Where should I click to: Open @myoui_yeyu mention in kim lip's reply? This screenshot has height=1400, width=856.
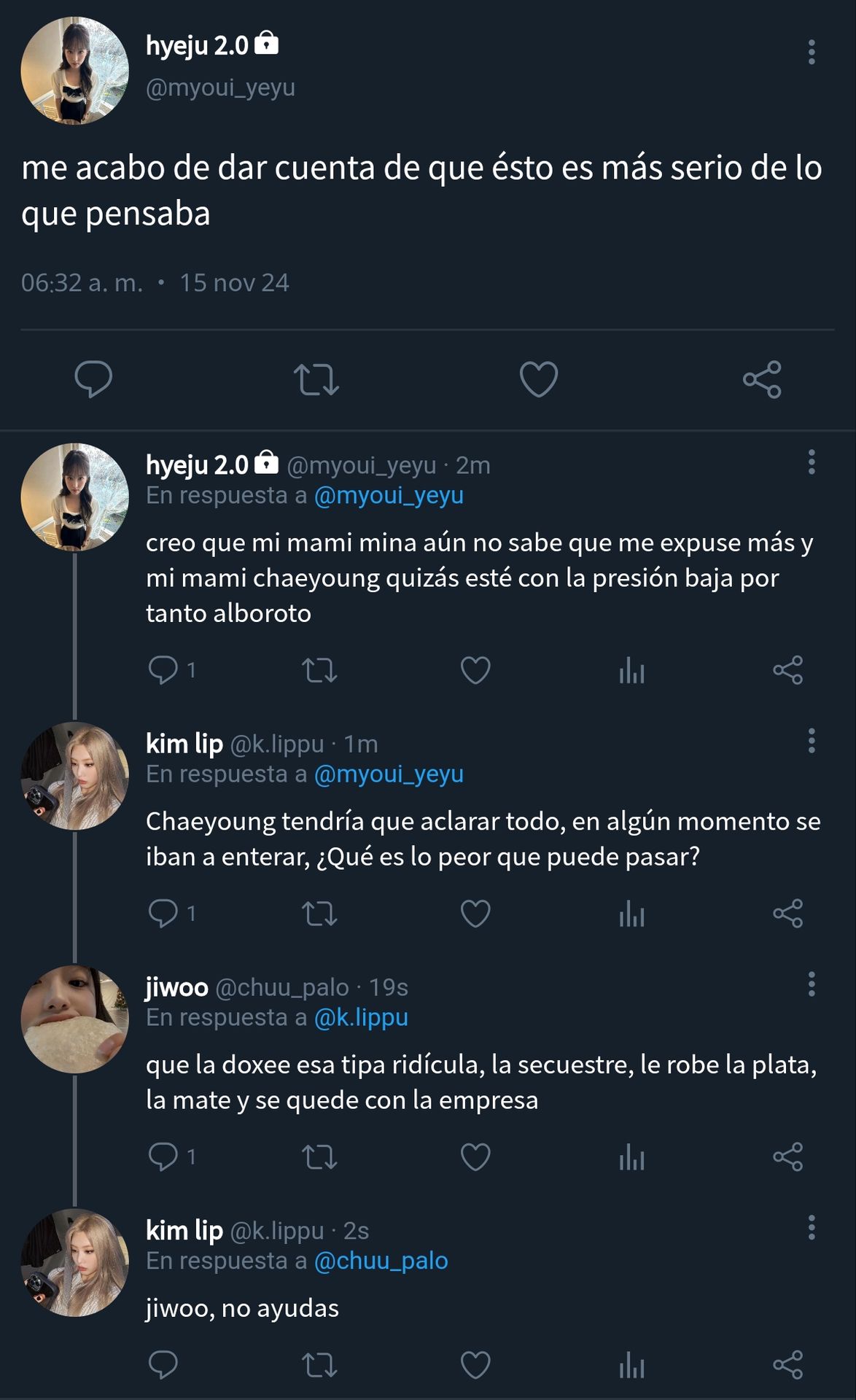(x=389, y=774)
